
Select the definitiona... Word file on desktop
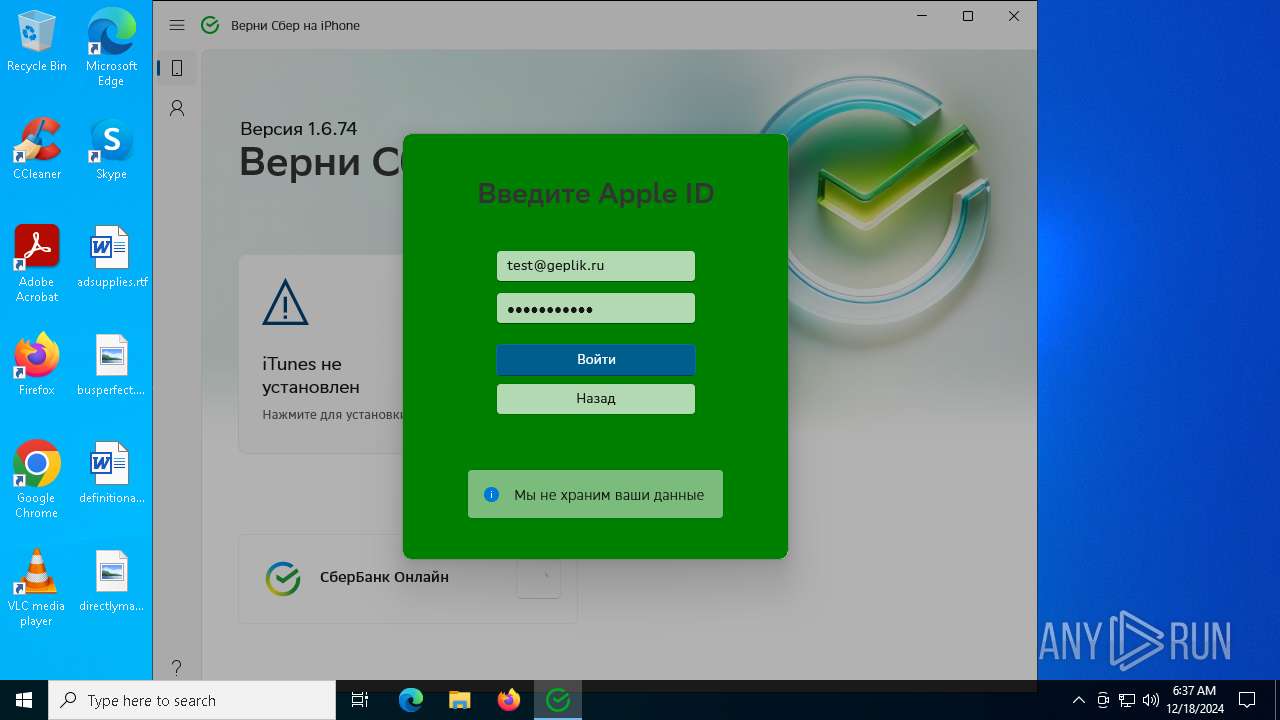[x=111, y=473]
